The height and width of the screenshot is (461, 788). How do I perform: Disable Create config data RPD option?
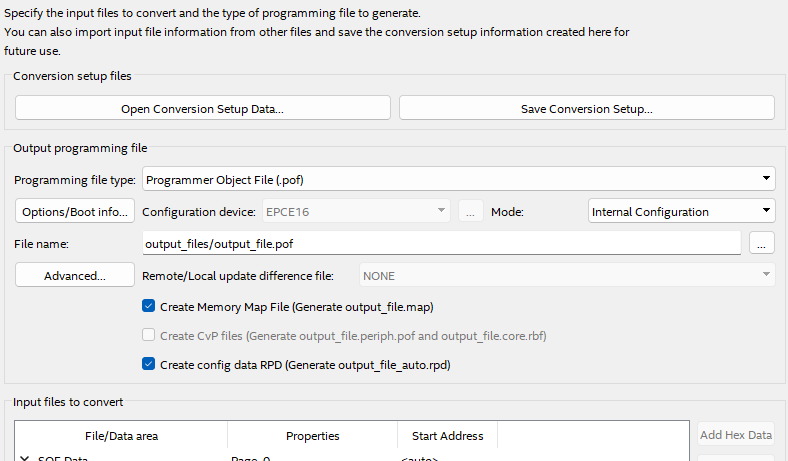[149, 365]
